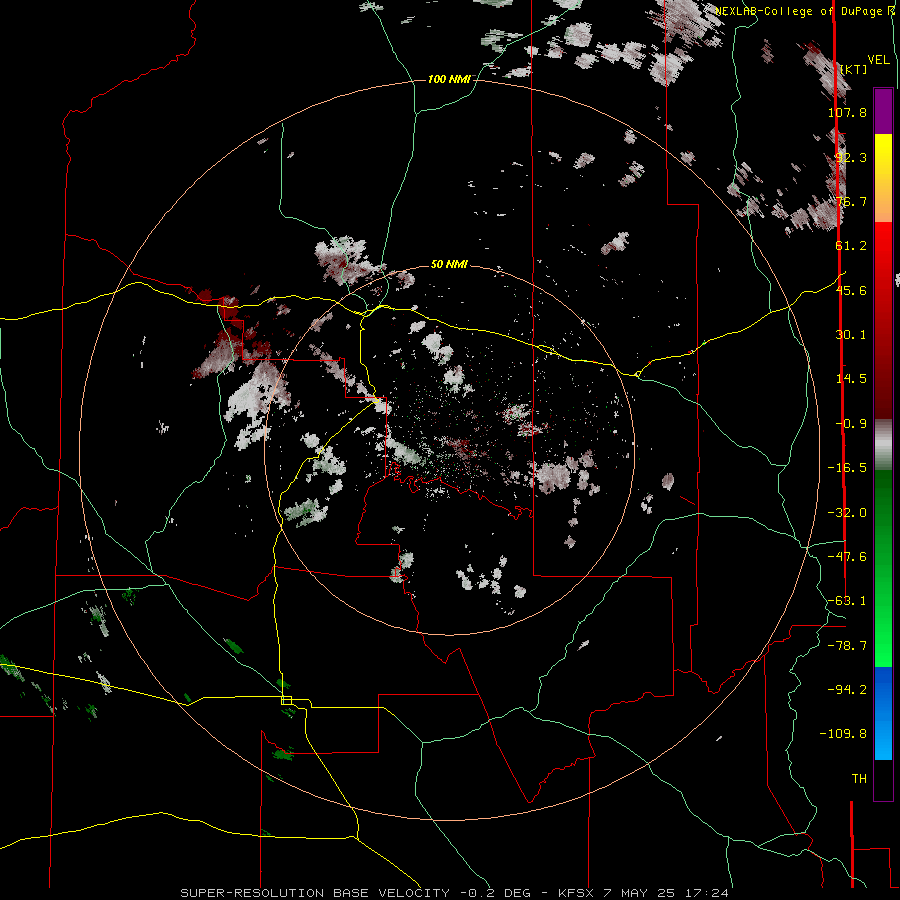Click the yellow-orange segment of the color bar
The image size is (900, 900).
(883, 178)
